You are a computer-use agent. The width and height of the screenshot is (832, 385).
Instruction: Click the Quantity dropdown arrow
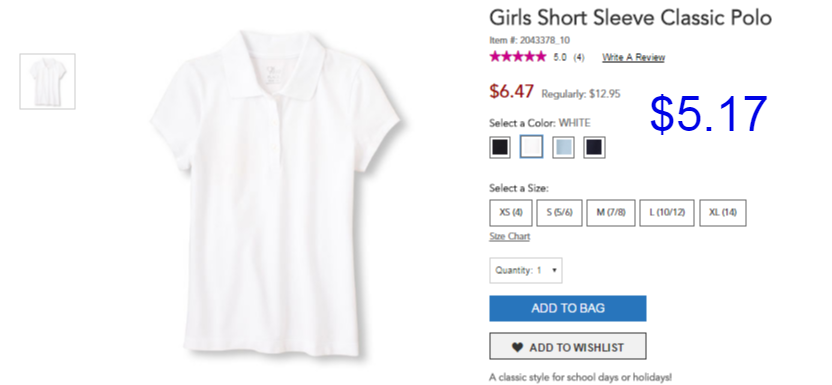coord(554,270)
